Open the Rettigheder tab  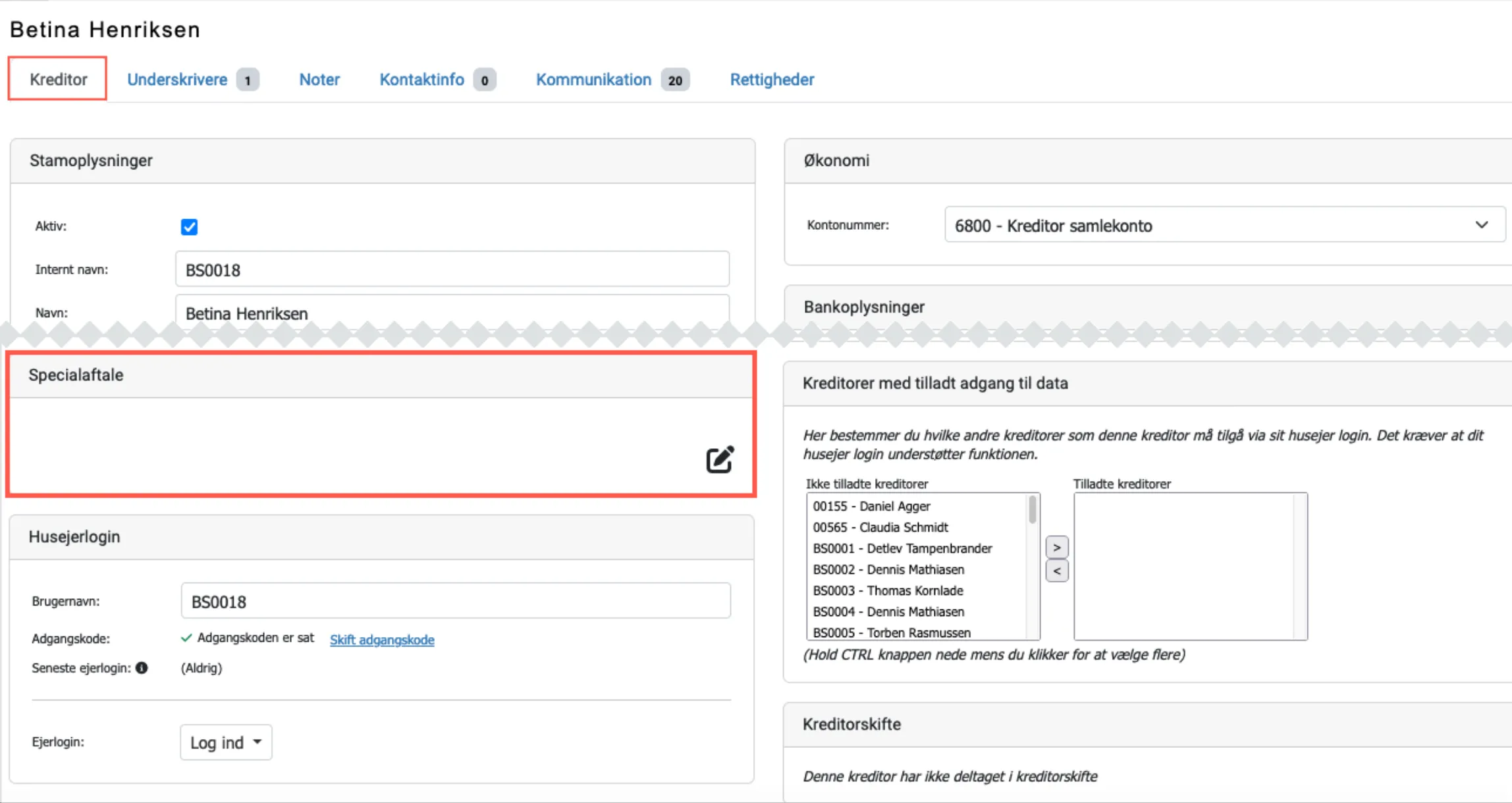(x=772, y=80)
